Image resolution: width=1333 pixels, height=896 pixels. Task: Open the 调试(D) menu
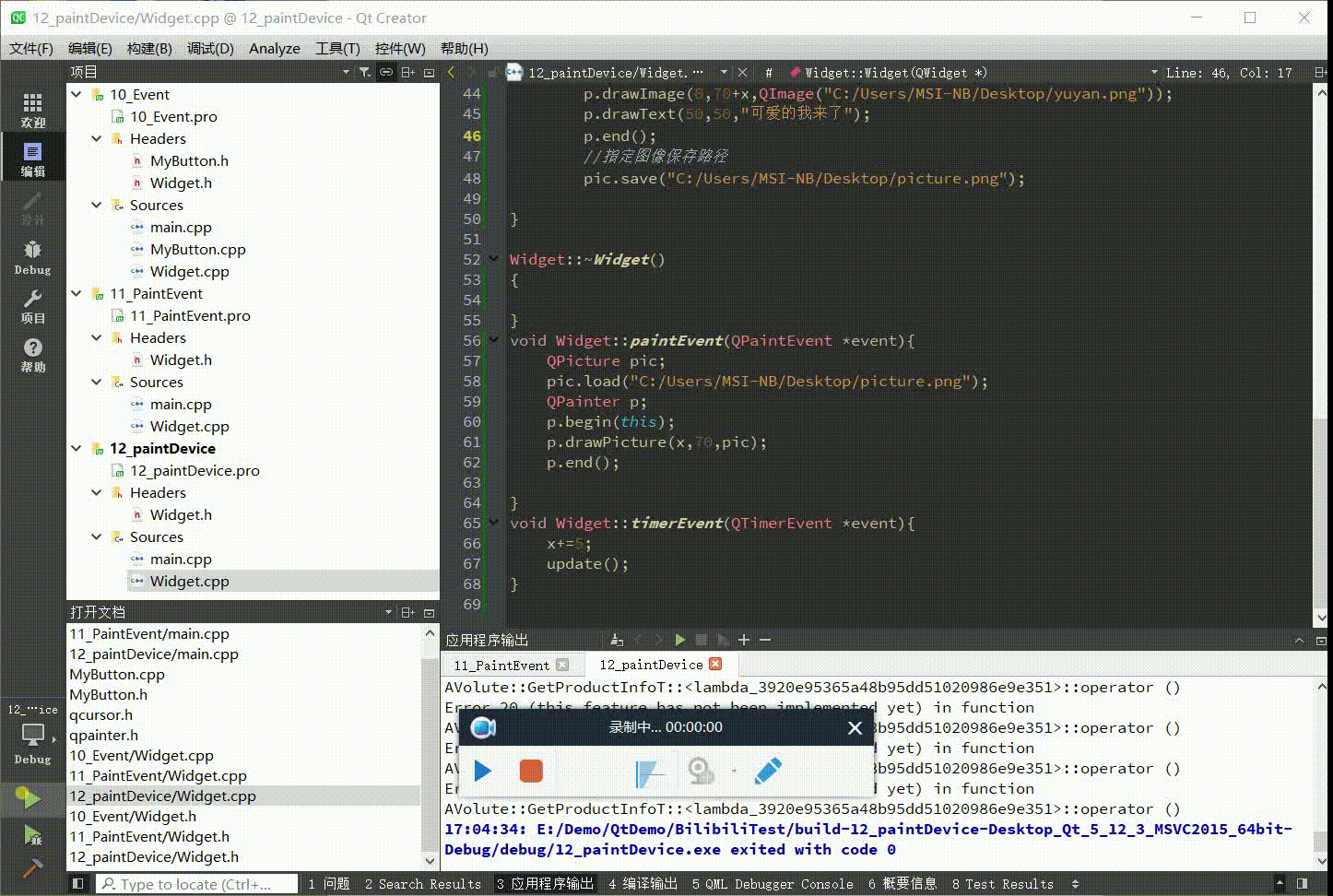[x=210, y=48]
